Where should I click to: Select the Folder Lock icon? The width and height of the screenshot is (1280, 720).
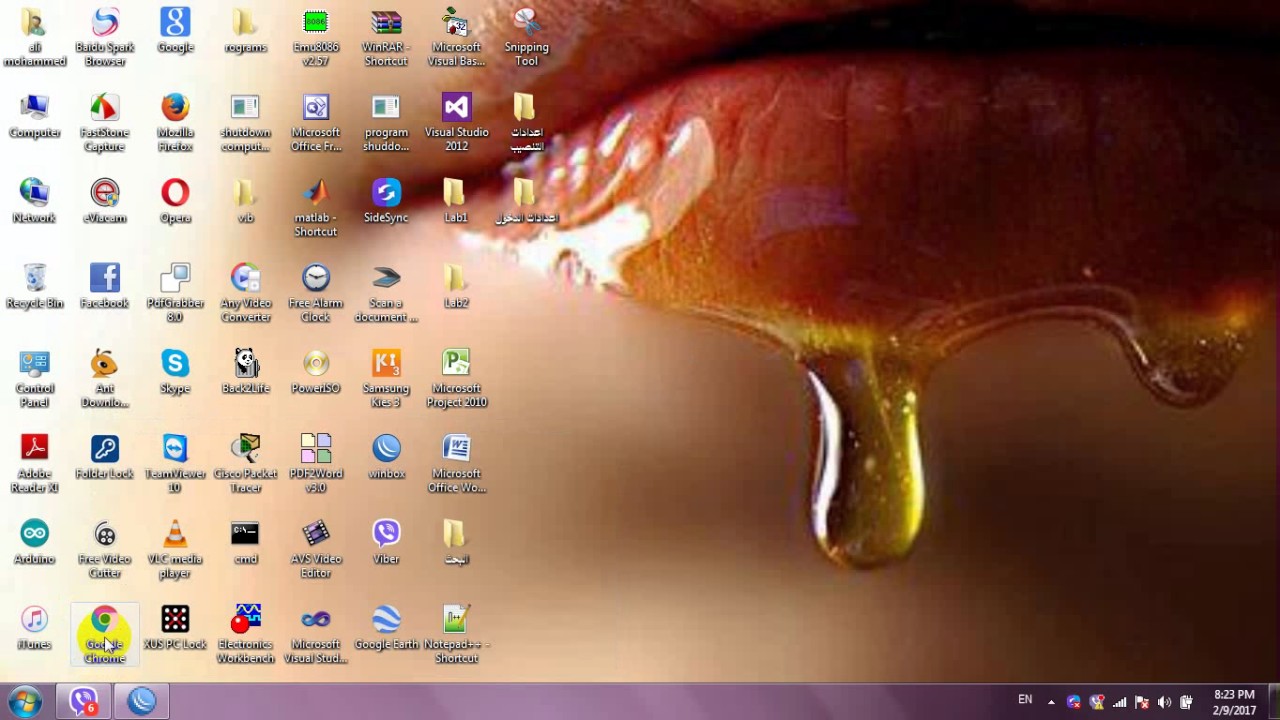click(x=105, y=457)
